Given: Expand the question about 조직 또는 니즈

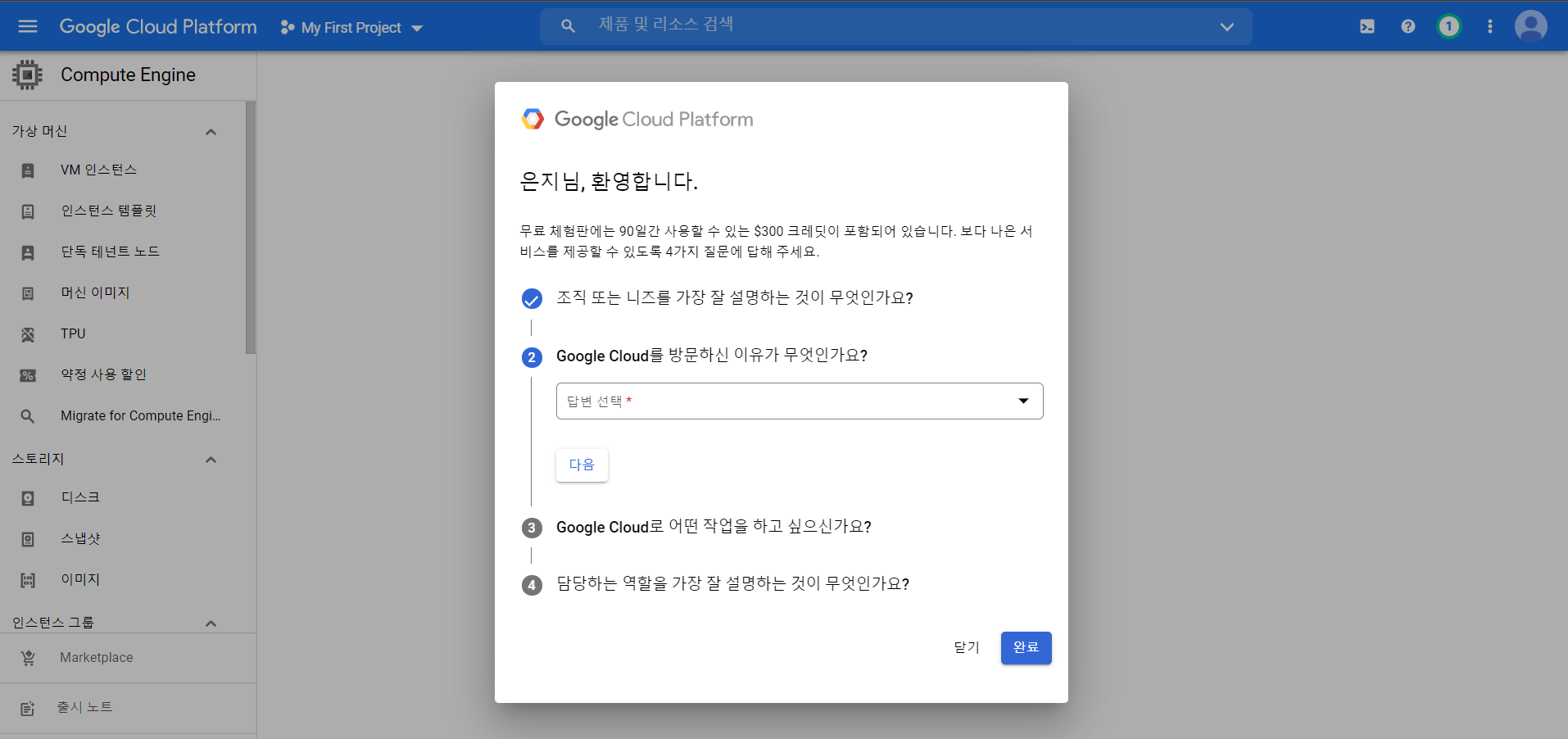Looking at the screenshot, I should click(735, 297).
